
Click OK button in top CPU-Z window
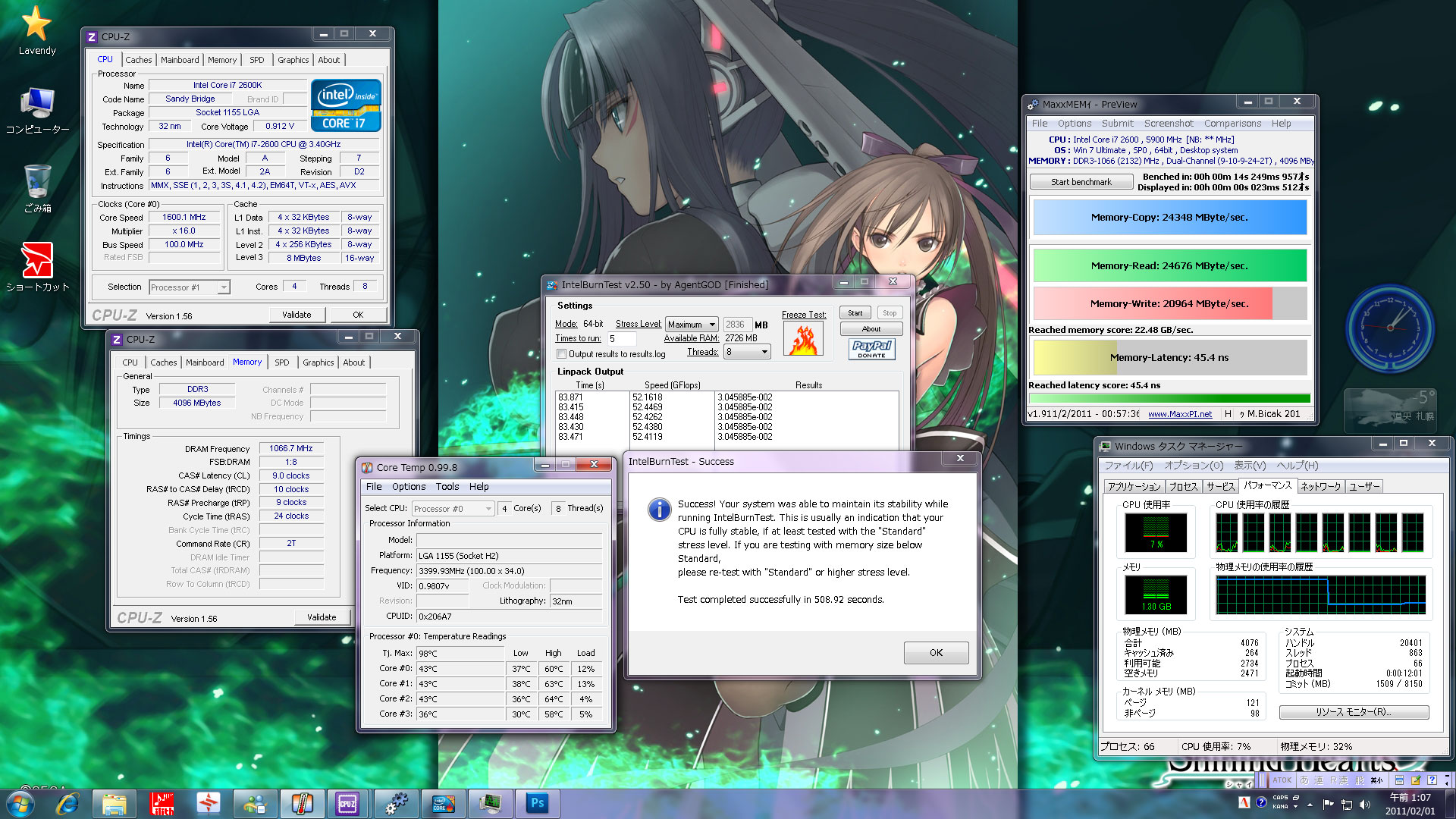(x=358, y=315)
